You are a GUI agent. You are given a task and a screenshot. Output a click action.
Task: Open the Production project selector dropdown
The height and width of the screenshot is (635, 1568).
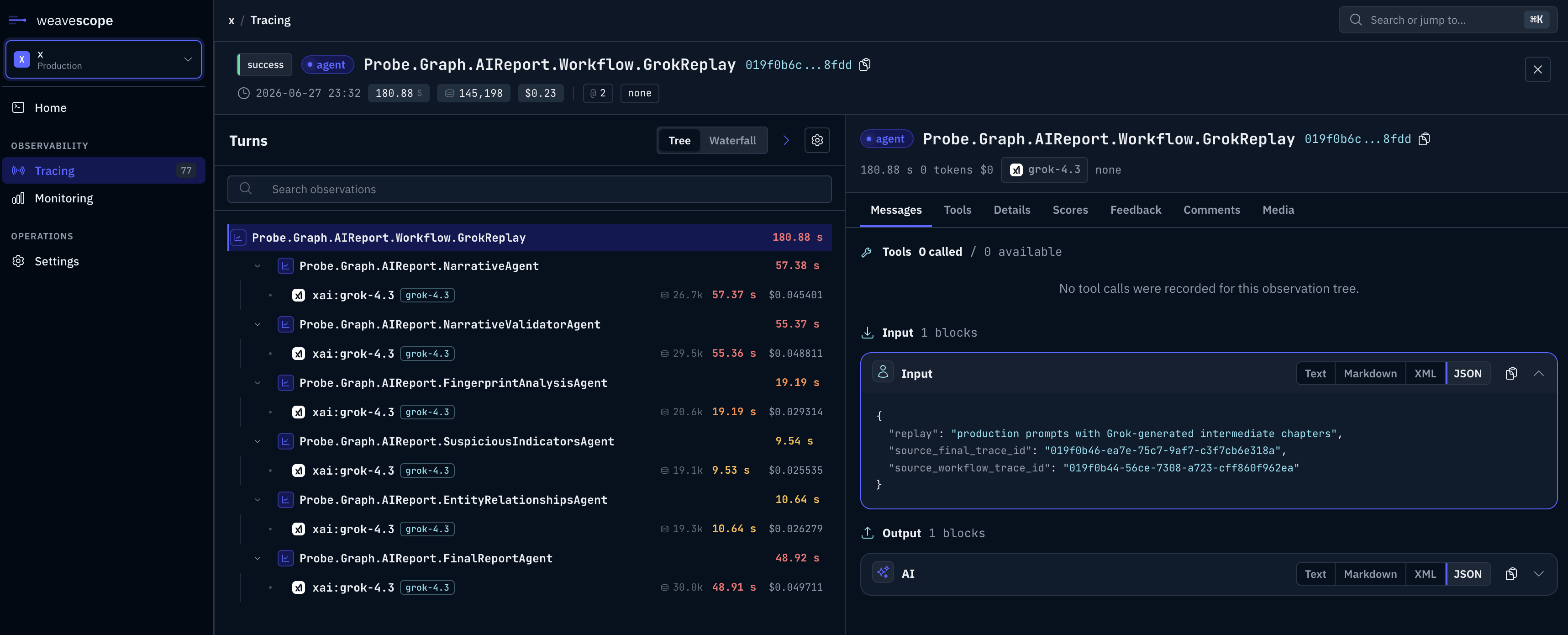click(x=104, y=59)
